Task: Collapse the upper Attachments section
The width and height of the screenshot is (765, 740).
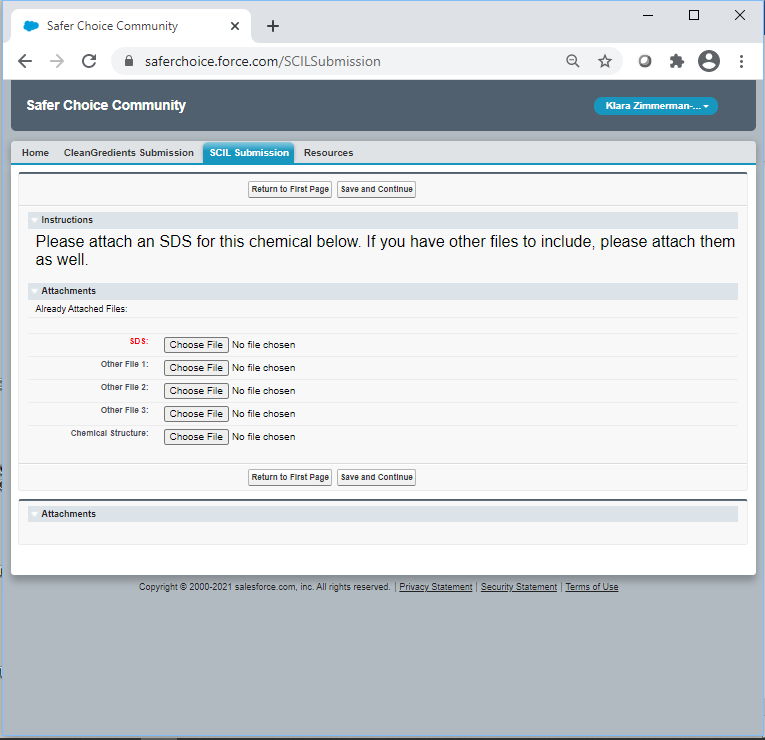Action: [x=34, y=291]
